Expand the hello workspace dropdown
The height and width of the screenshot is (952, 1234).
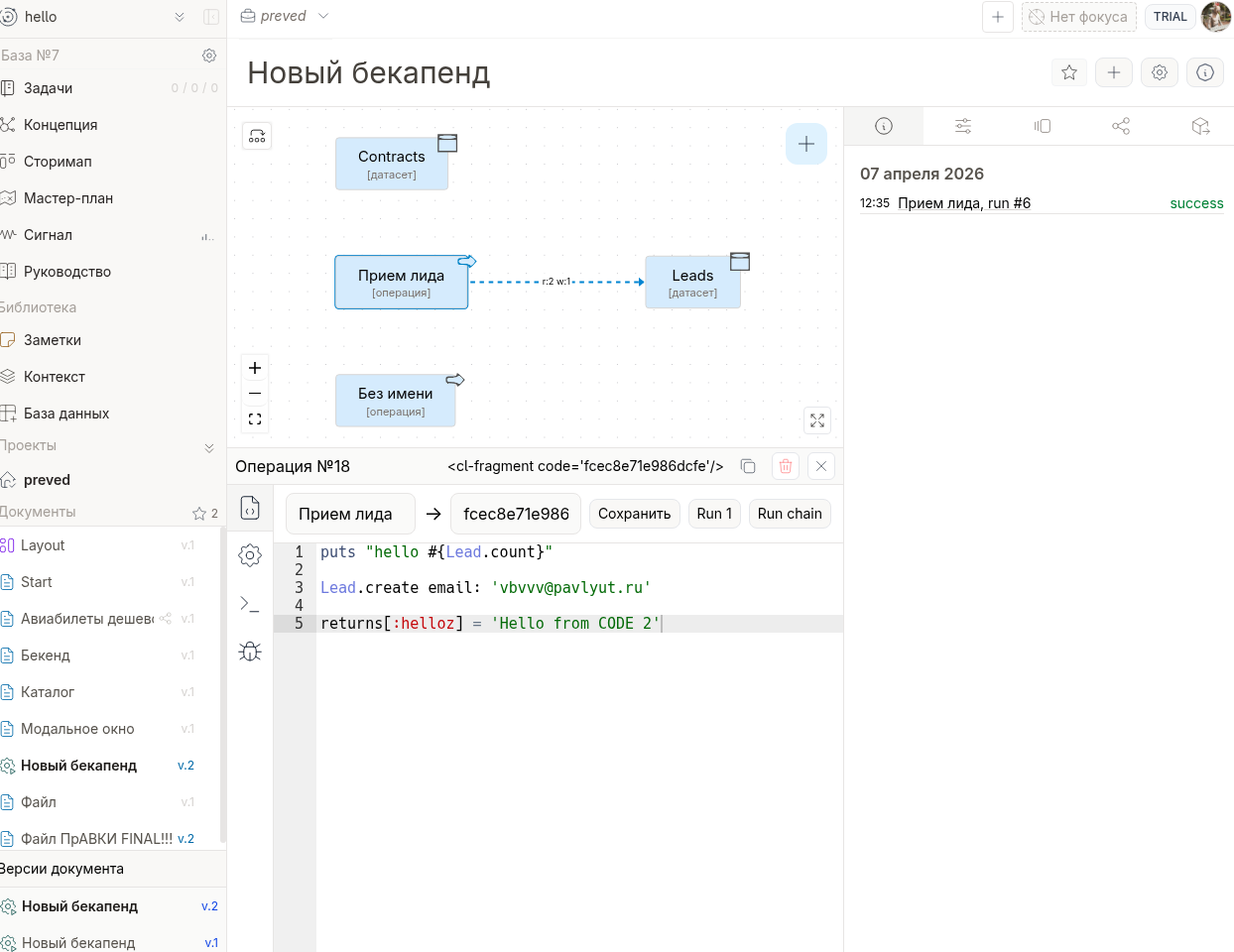pos(180,17)
